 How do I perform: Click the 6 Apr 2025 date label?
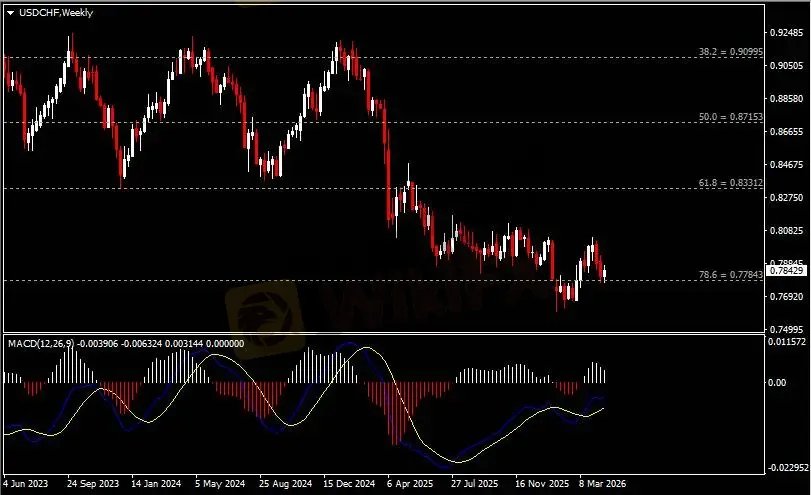(x=411, y=483)
